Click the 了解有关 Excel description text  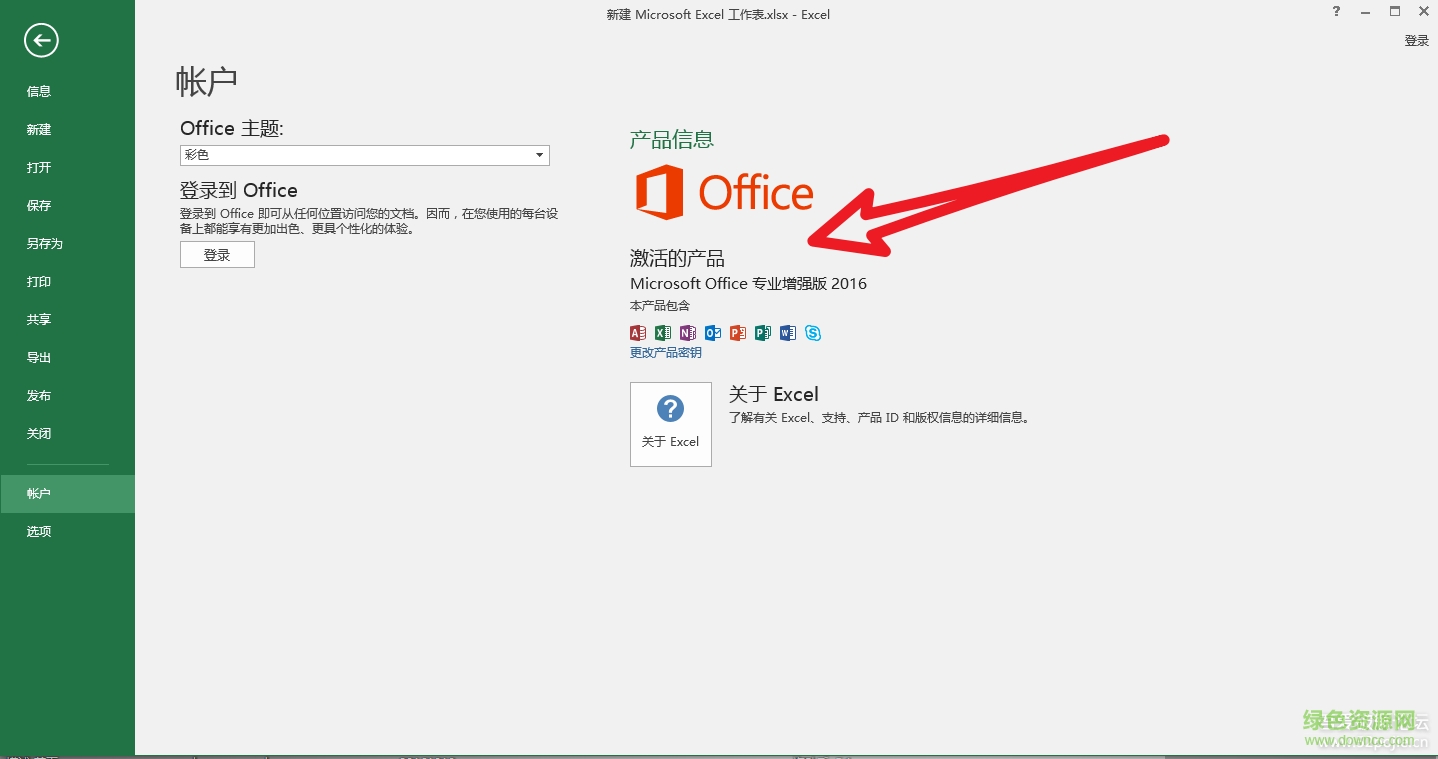click(879, 418)
